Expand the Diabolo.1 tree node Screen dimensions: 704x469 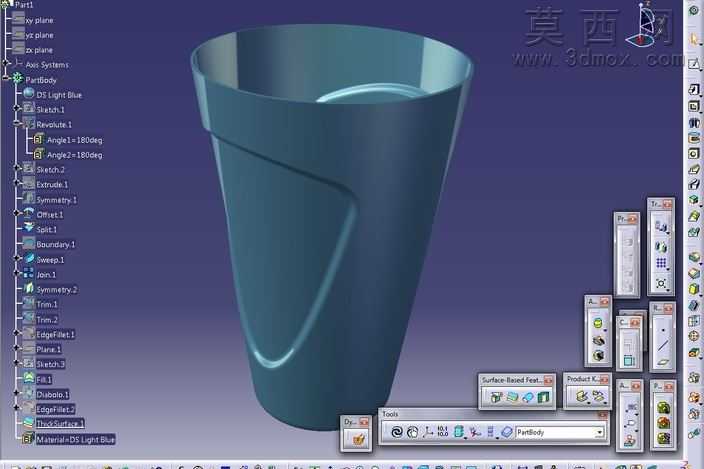pos(17,393)
